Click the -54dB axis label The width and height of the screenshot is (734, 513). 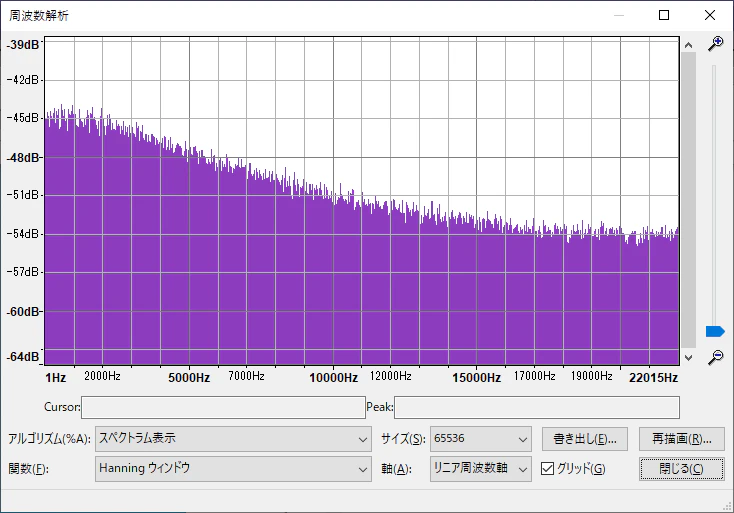tap(23, 234)
